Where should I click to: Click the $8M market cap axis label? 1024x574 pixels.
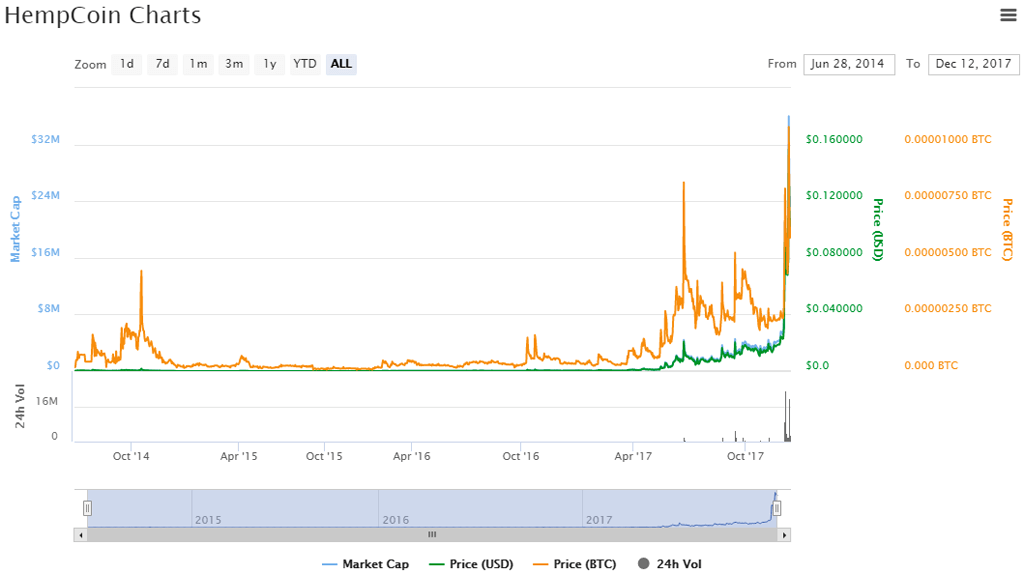[x=48, y=308]
